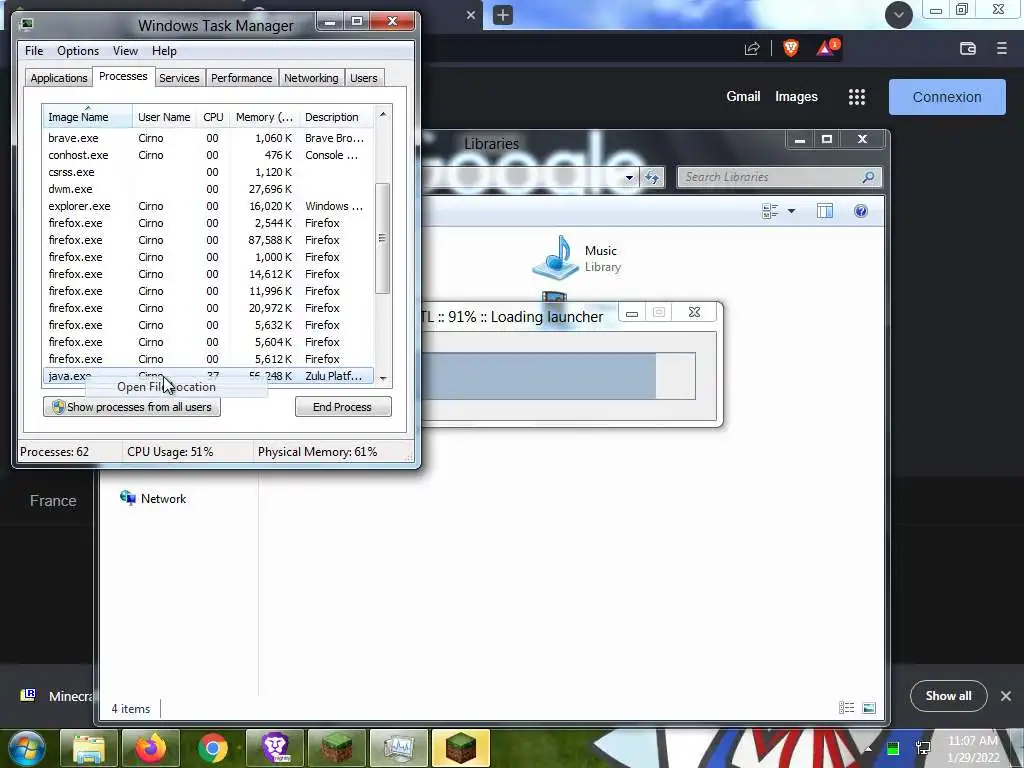Click the Connexion sign-in button

(x=947, y=97)
